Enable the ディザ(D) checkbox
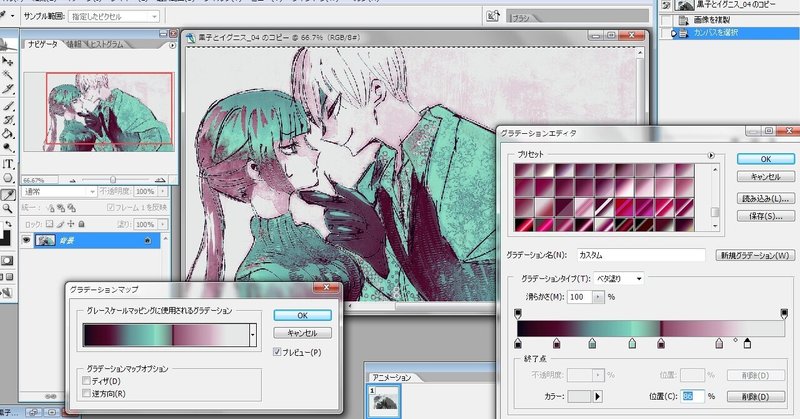Image resolution: width=800 pixels, height=419 pixels. click(x=86, y=381)
